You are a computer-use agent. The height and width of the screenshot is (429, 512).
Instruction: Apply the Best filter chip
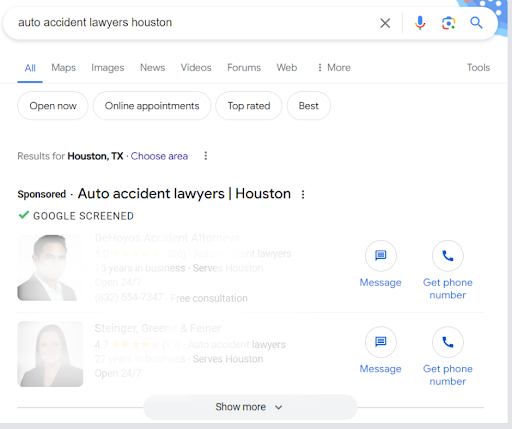click(309, 106)
